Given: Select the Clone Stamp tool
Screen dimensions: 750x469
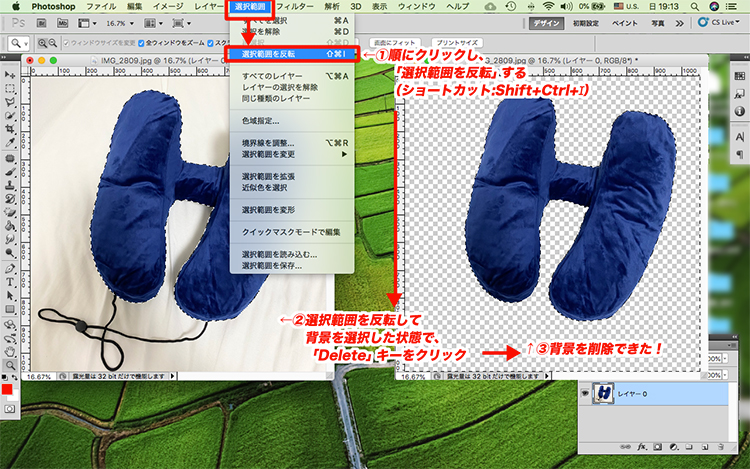Looking at the screenshot, I should click(10, 185).
